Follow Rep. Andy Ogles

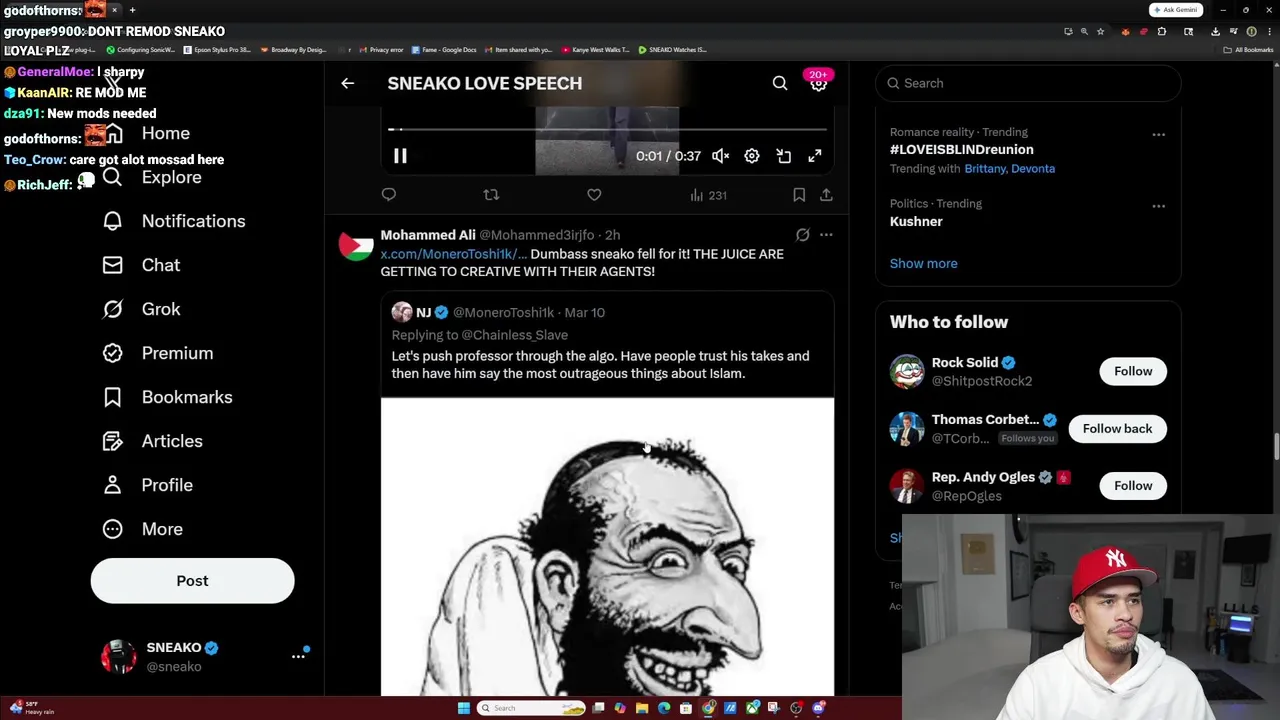(1133, 485)
